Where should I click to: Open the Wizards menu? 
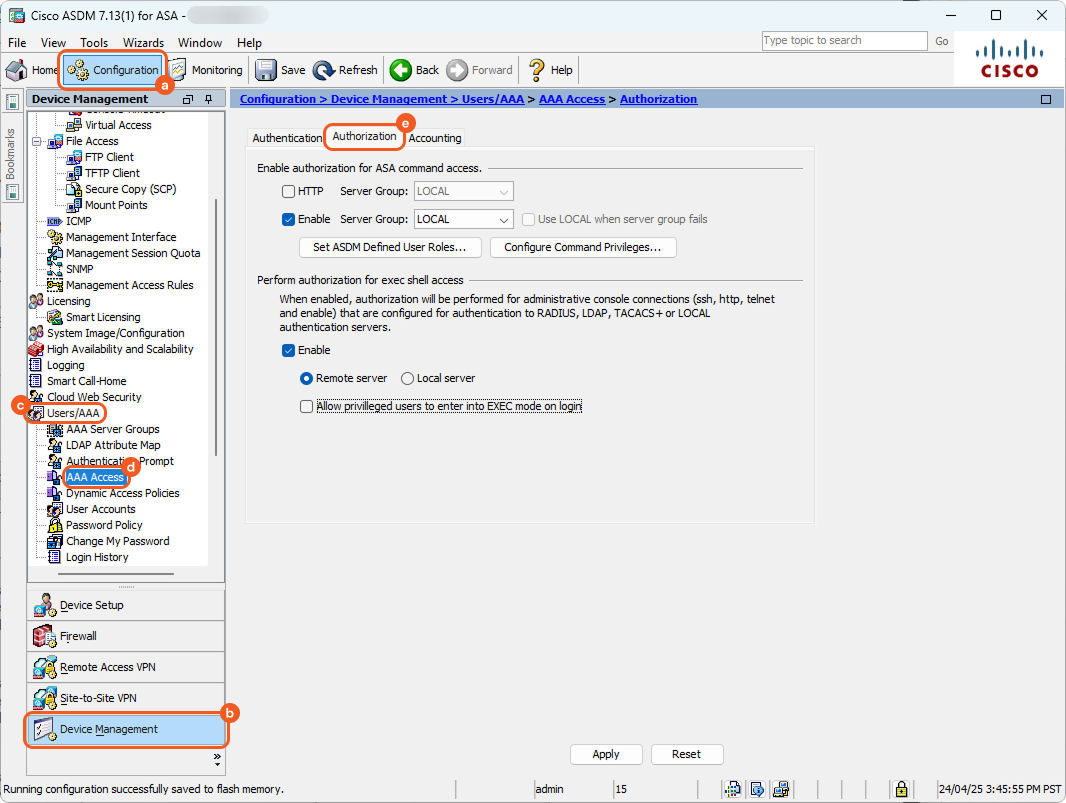143,43
